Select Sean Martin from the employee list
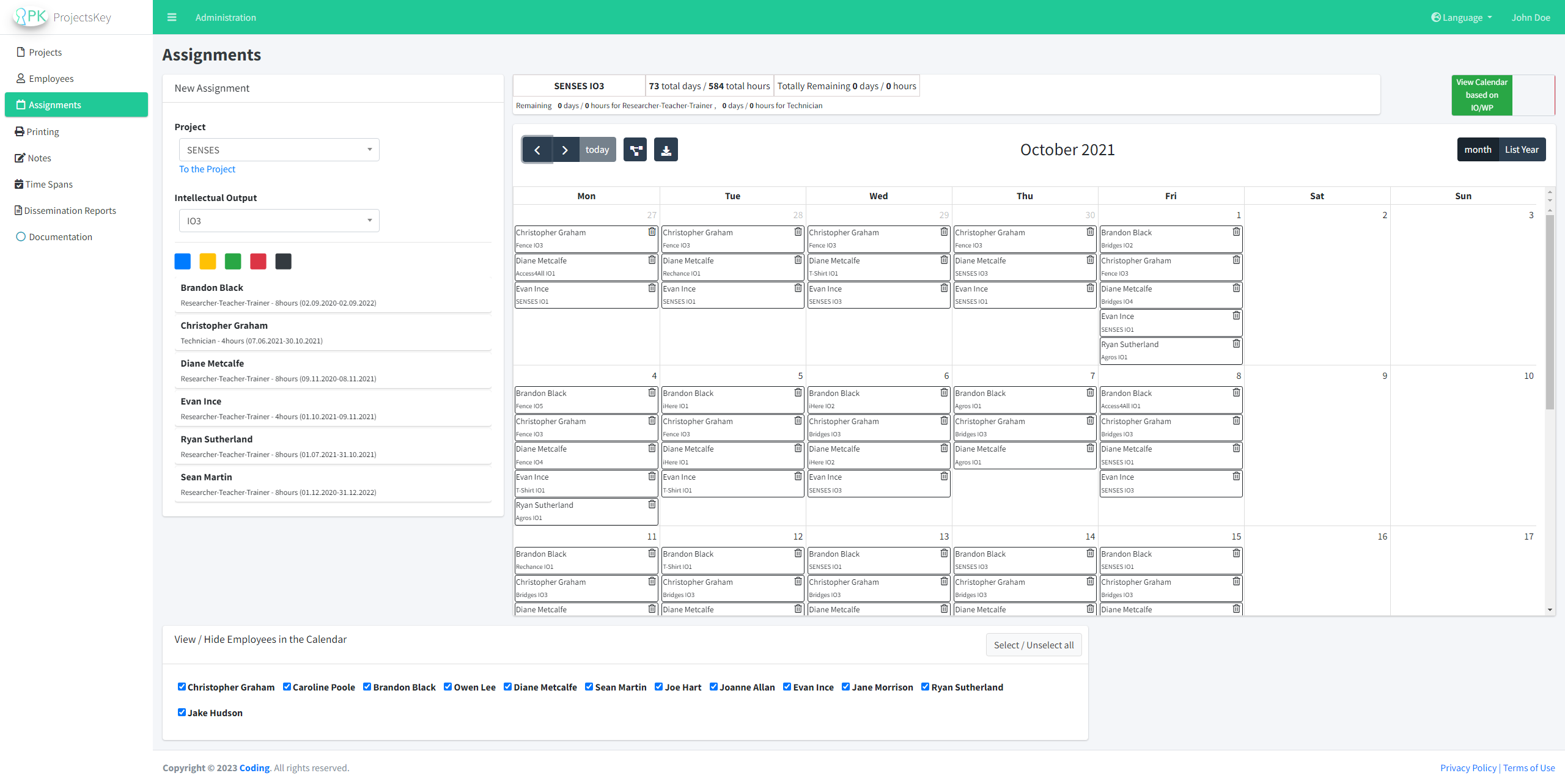1565x784 pixels. (x=206, y=477)
